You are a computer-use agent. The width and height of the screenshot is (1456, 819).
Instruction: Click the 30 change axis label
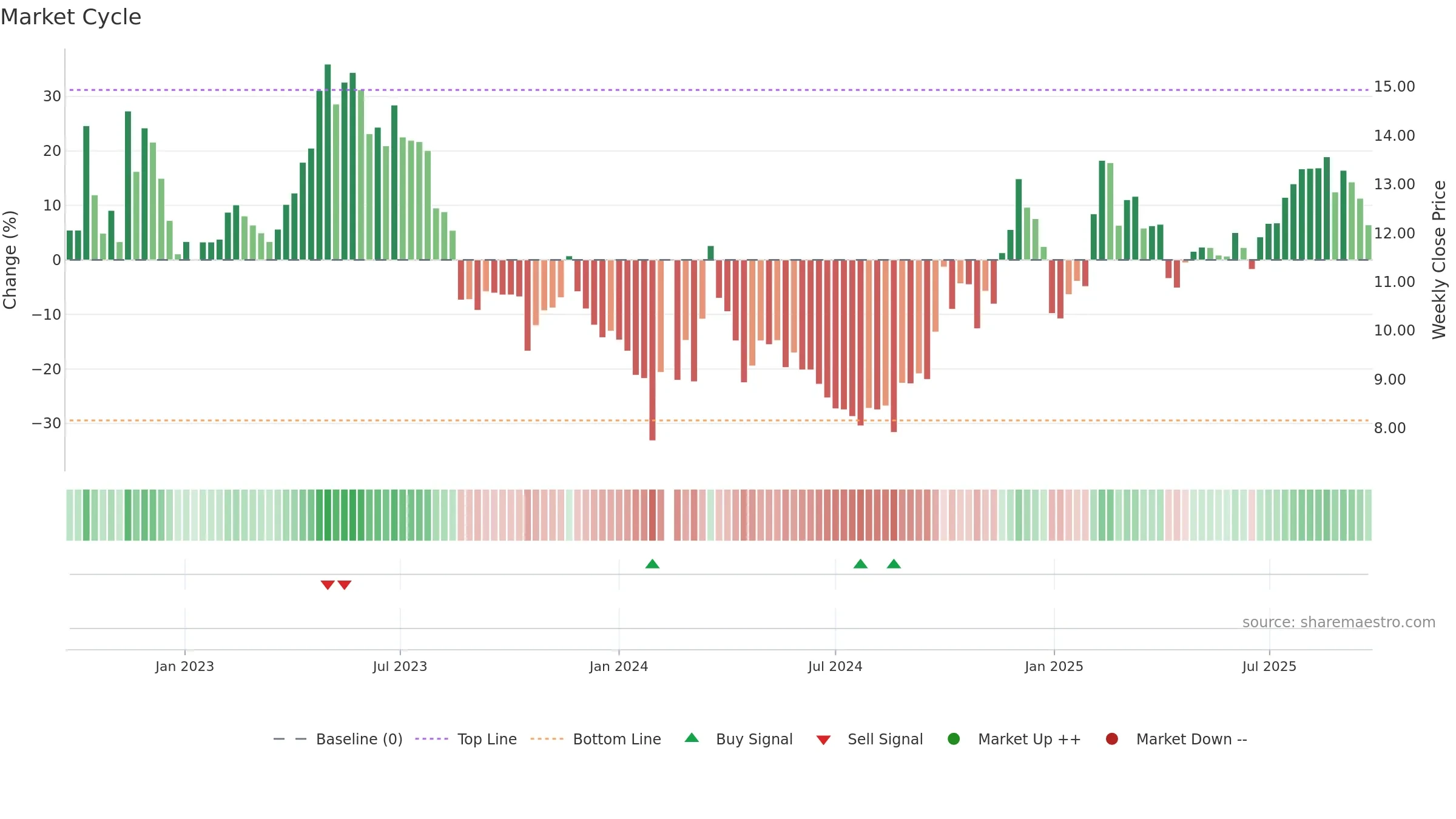coord(52,96)
